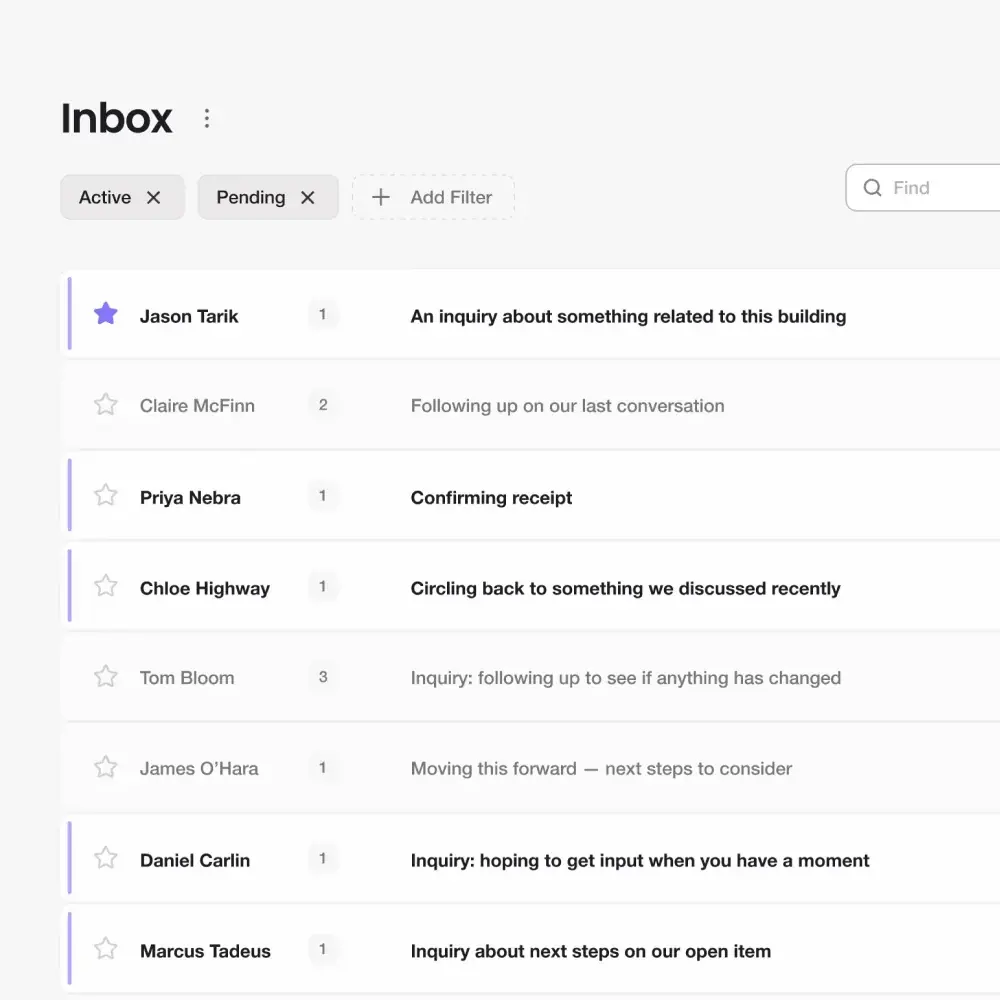Remove the Active filter with its X
1000x1000 pixels.
(x=153, y=198)
